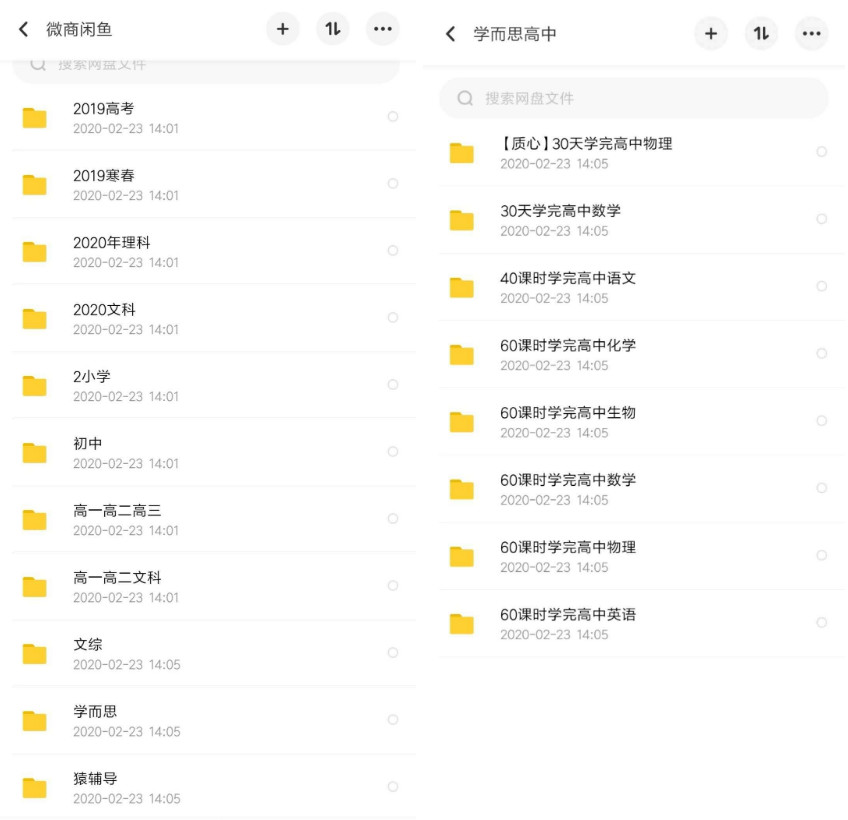Image resolution: width=848 pixels, height=820 pixels.
Task: Tap the search magnifier icon in 学而思高中 panel
Action: pyautogui.click(x=466, y=99)
